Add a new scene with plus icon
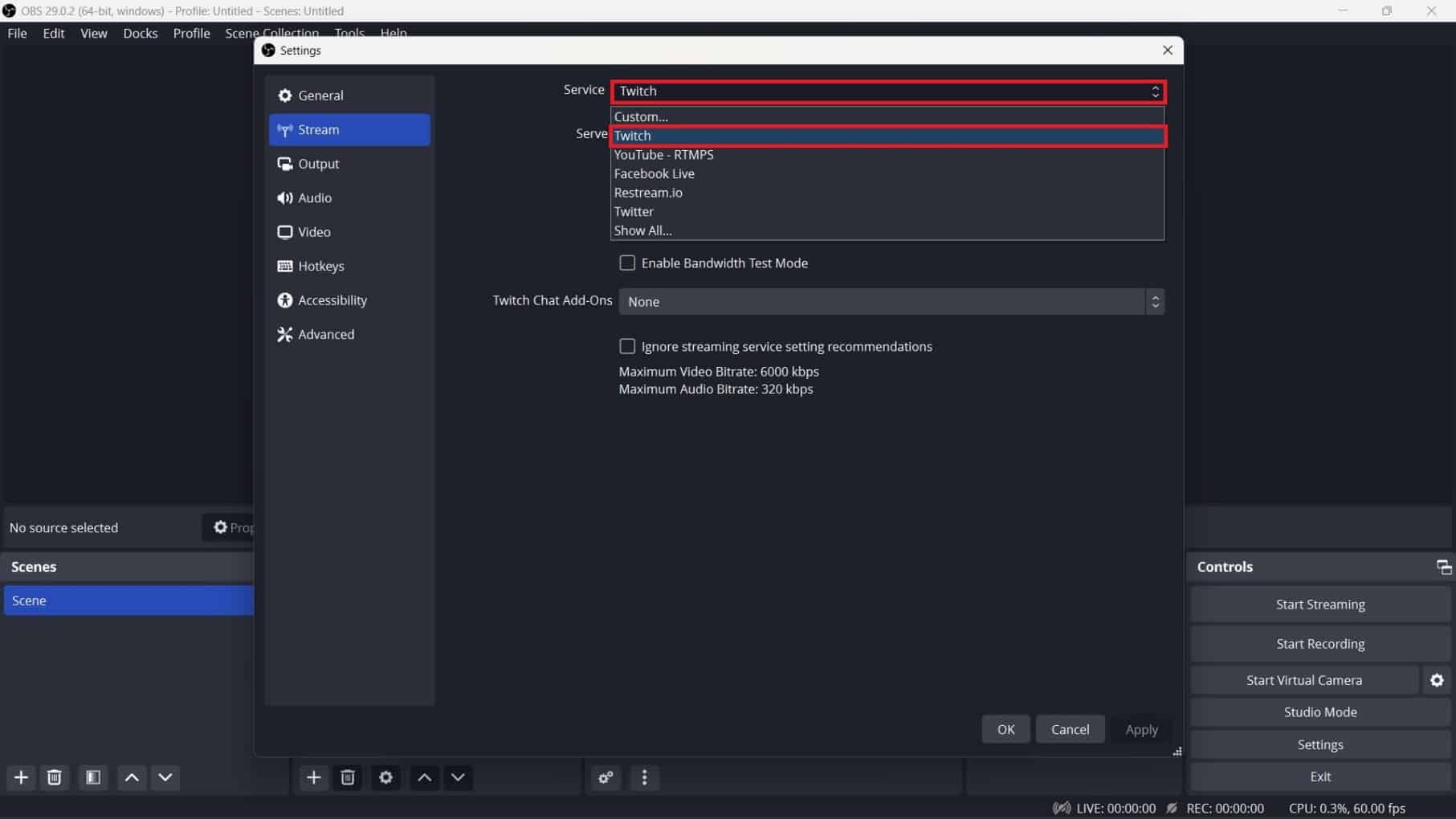Image resolution: width=1456 pixels, height=819 pixels. (x=21, y=777)
